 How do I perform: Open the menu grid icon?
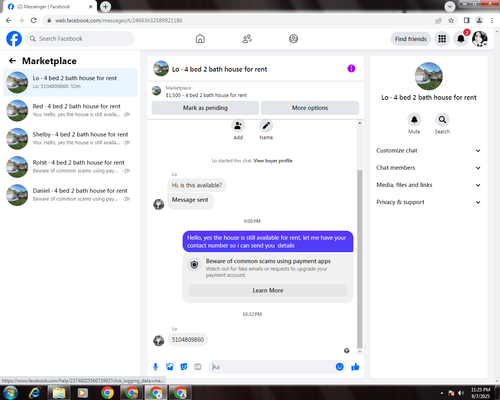(x=442, y=39)
